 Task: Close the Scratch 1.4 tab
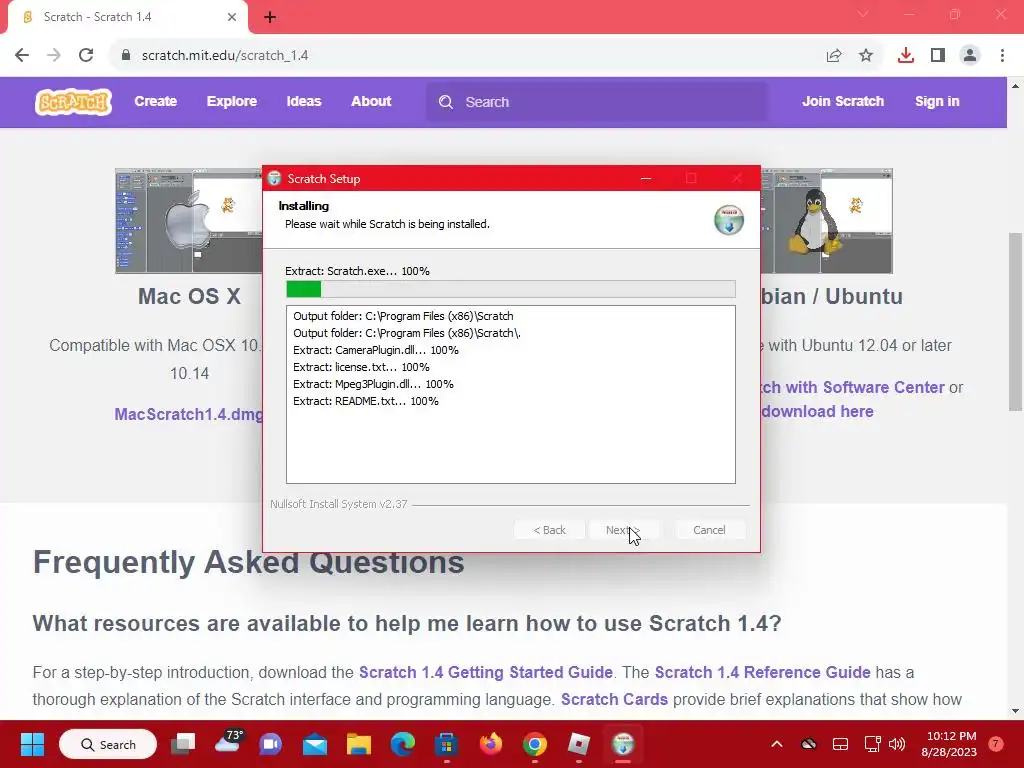(232, 17)
